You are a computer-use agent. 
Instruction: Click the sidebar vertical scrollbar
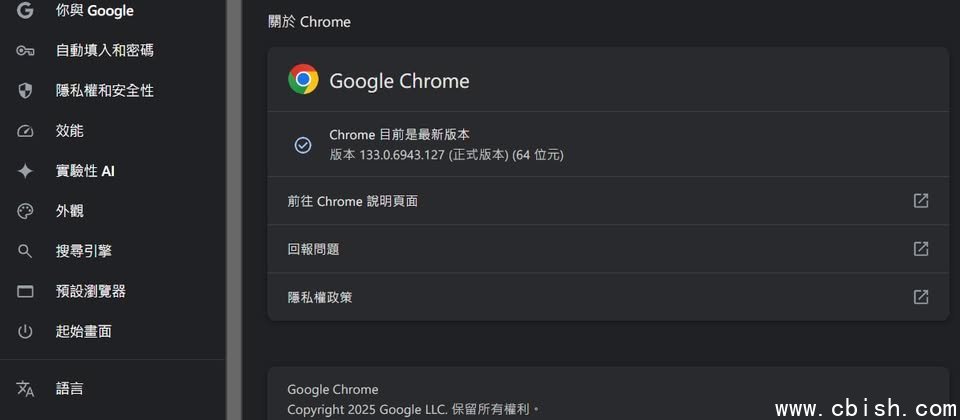pos(234,200)
